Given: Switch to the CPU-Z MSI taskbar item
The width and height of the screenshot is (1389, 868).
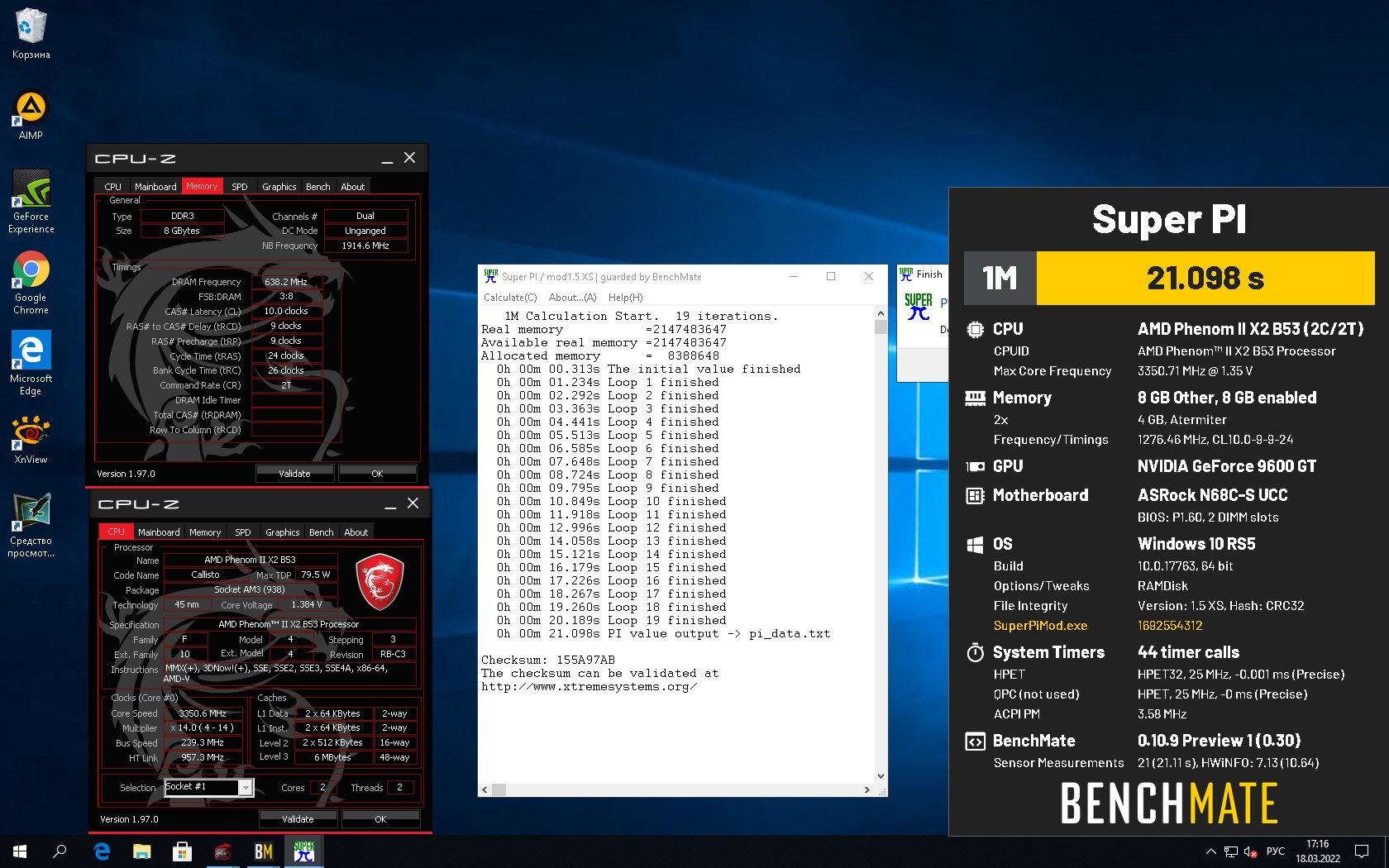Looking at the screenshot, I should point(222,851).
